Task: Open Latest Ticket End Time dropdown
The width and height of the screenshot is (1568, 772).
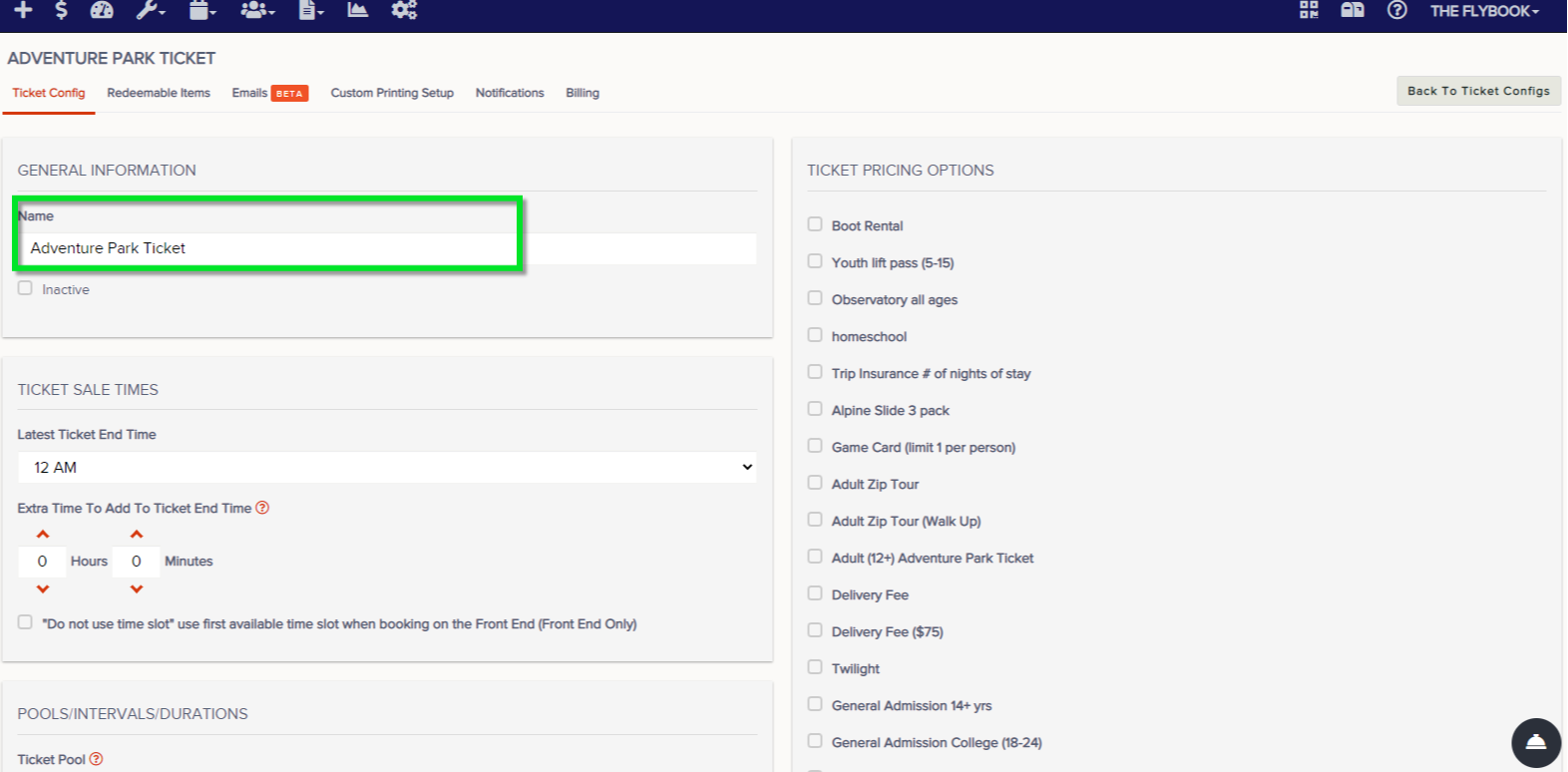Action: coord(387,467)
